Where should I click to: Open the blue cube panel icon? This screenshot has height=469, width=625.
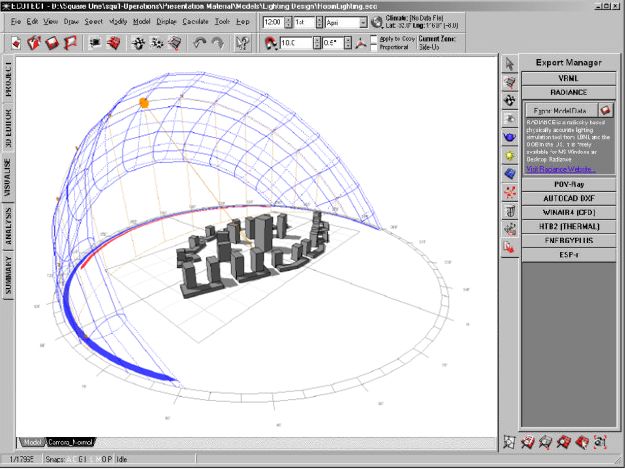point(510,173)
